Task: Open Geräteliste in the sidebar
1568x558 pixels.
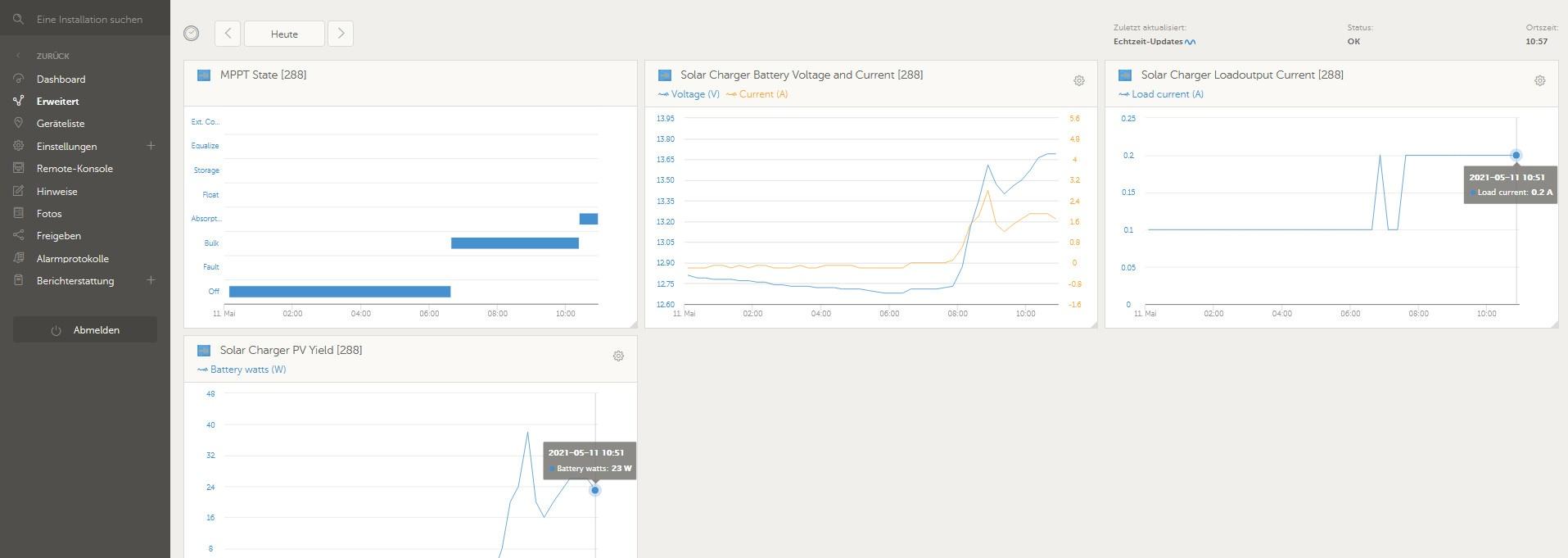Action: click(61, 124)
